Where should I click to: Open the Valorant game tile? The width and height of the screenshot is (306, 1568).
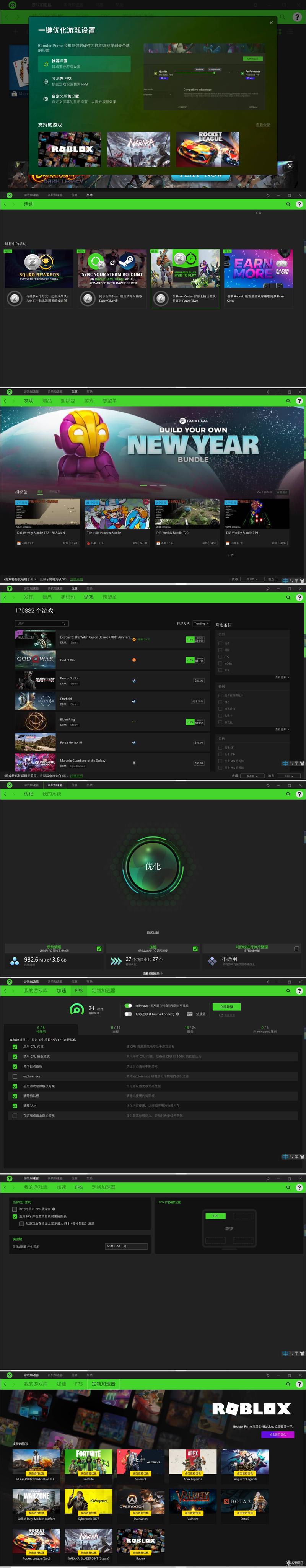click(x=140, y=1465)
